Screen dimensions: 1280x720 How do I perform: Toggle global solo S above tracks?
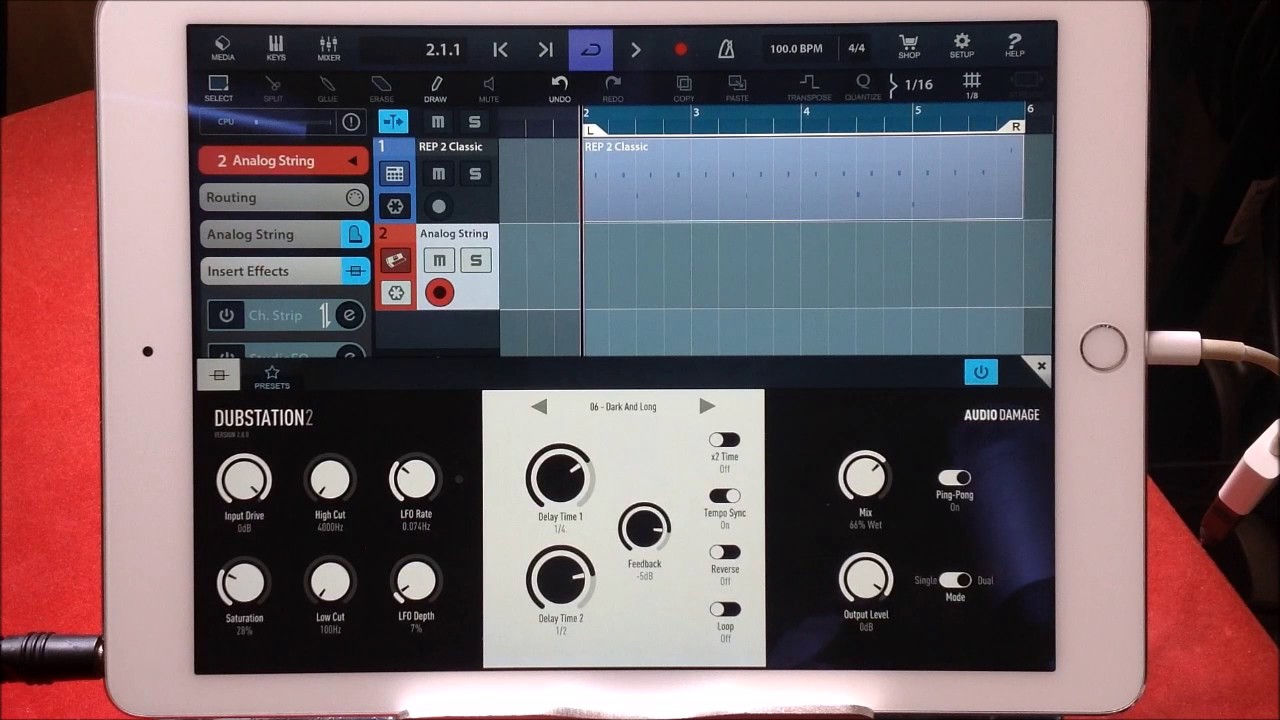pyautogui.click(x=474, y=122)
